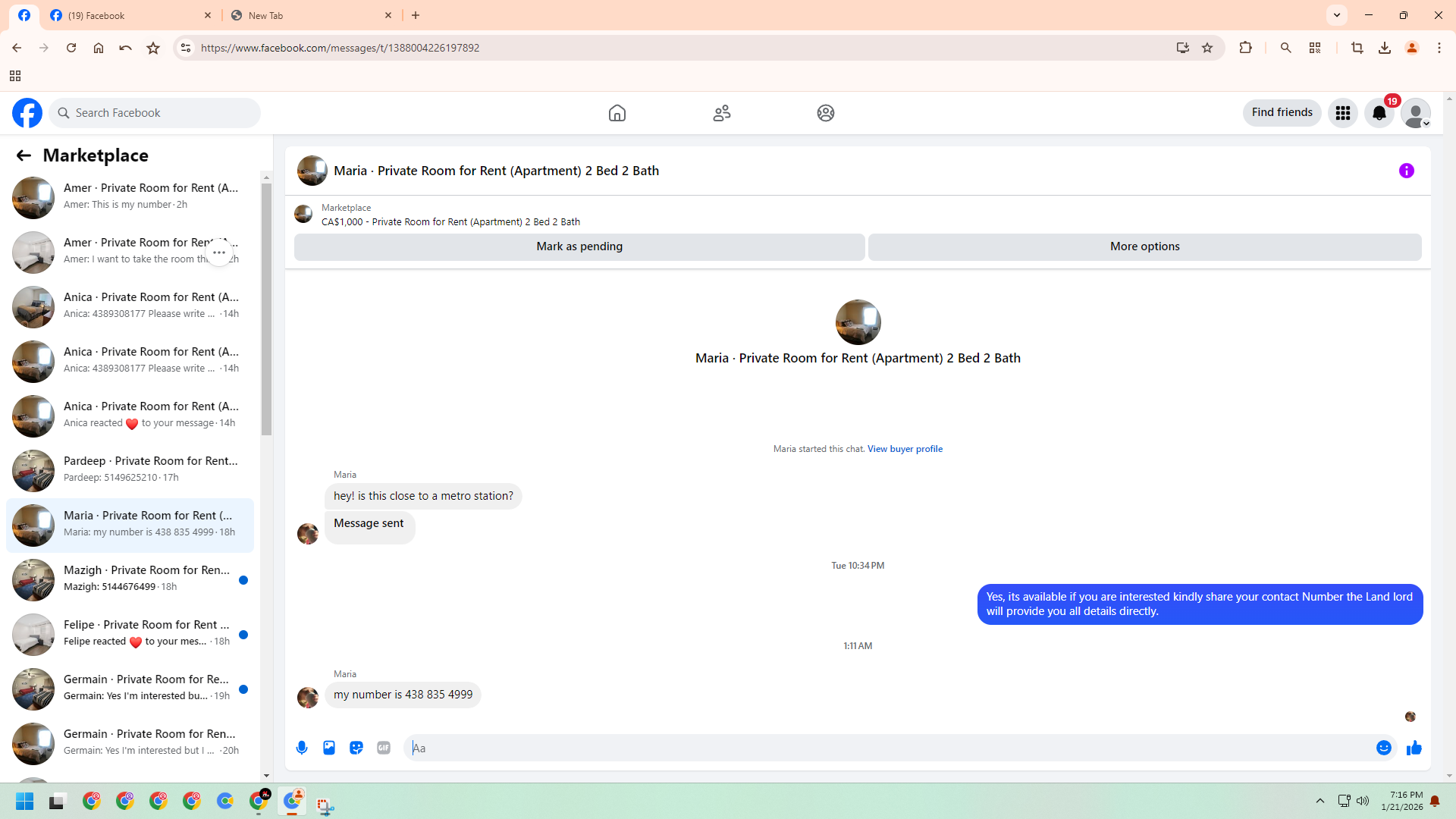Attach a photo using the image icon
This screenshot has height=819, width=1456.
pyautogui.click(x=329, y=748)
